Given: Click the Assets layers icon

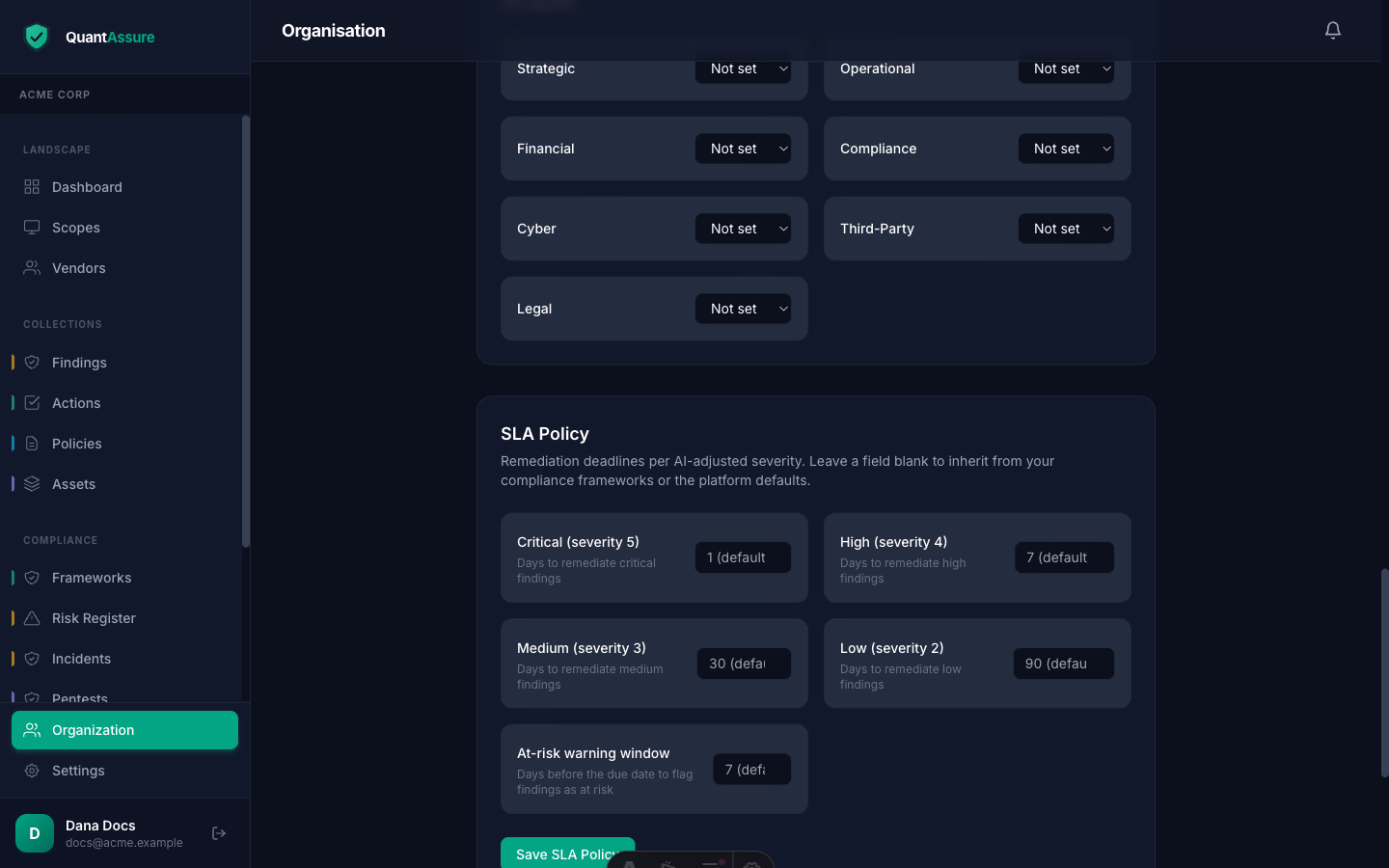Looking at the screenshot, I should [32, 484].
